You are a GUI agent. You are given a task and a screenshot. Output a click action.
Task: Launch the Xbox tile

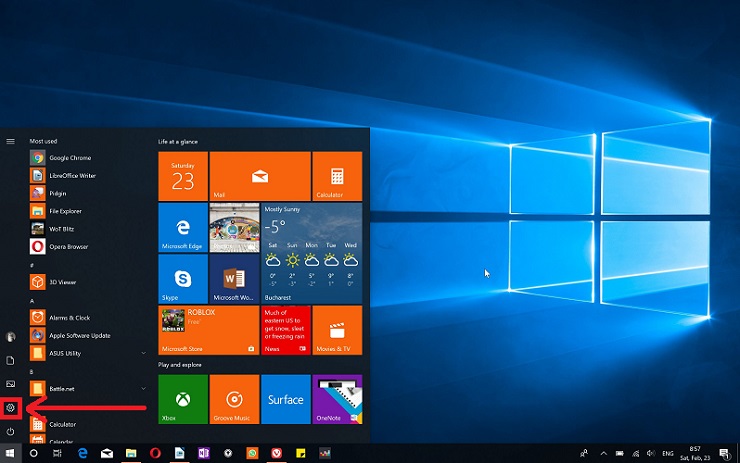[183, 399]
